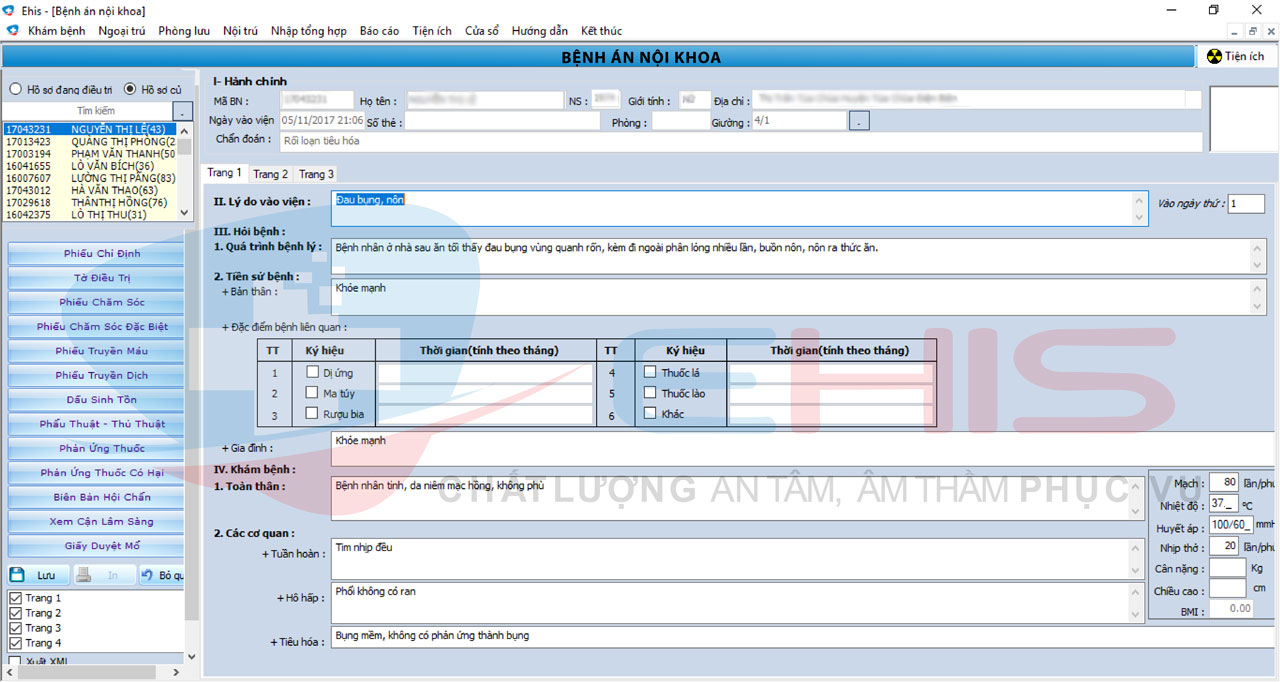Open the Nhập tổng hợp menu
The height and width of the screenshot is (682, 1280).
[309, 31]
